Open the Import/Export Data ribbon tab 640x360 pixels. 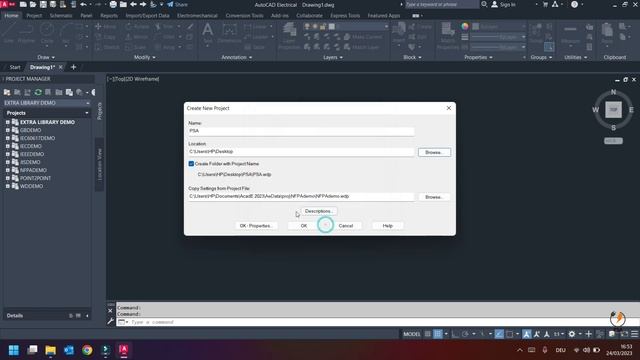point(147,16)
